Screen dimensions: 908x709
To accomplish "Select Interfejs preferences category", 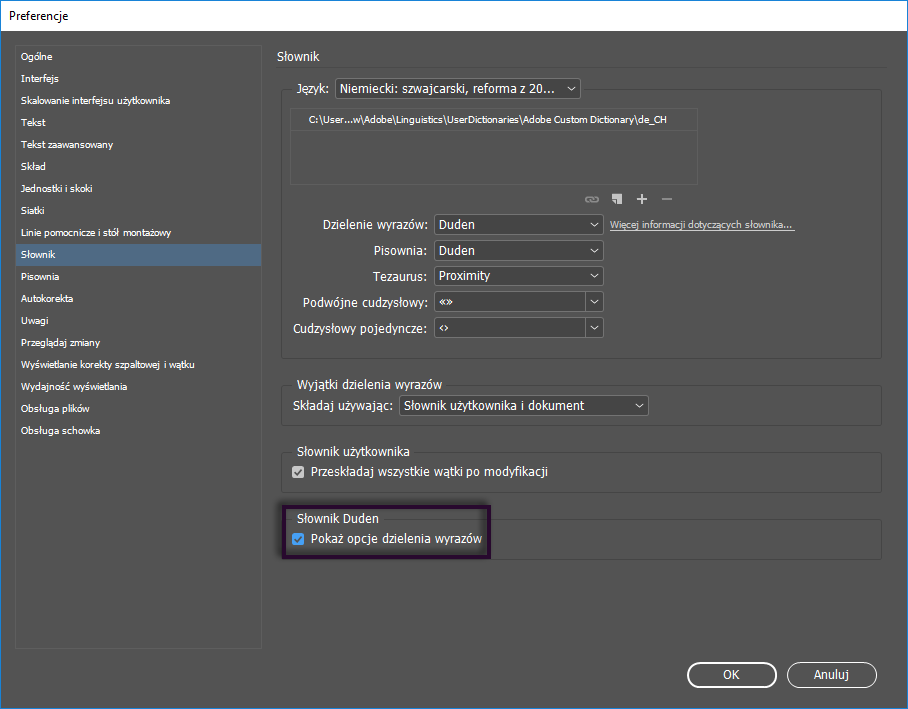I will tap(138, 79).
